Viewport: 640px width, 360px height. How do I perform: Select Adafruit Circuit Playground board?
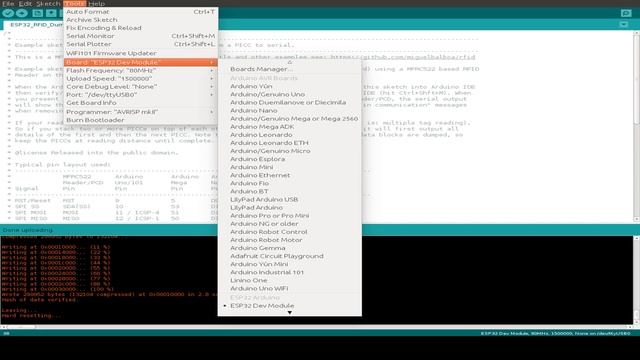[x=289, y=256]
